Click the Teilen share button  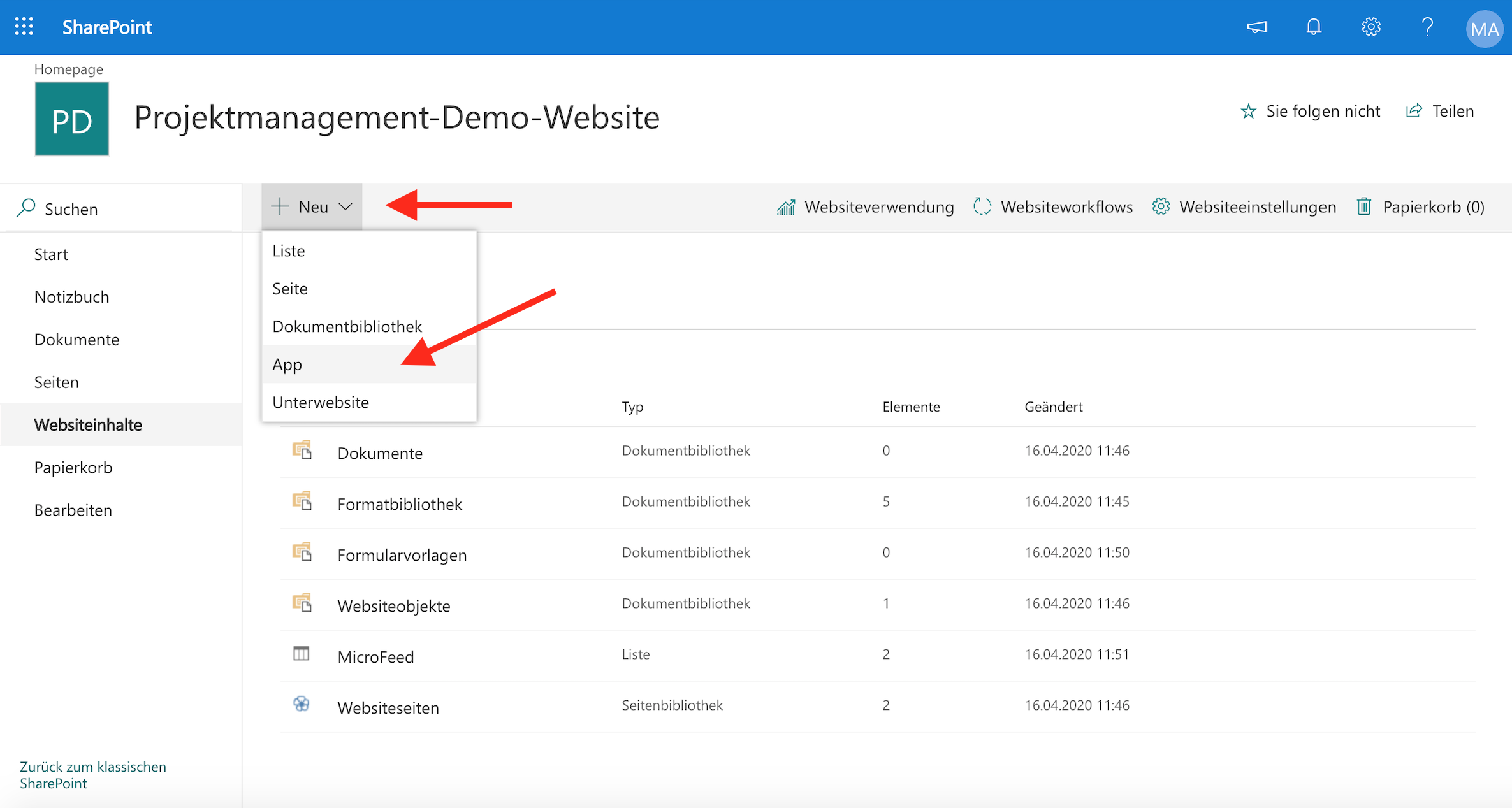click(1440, 112)
